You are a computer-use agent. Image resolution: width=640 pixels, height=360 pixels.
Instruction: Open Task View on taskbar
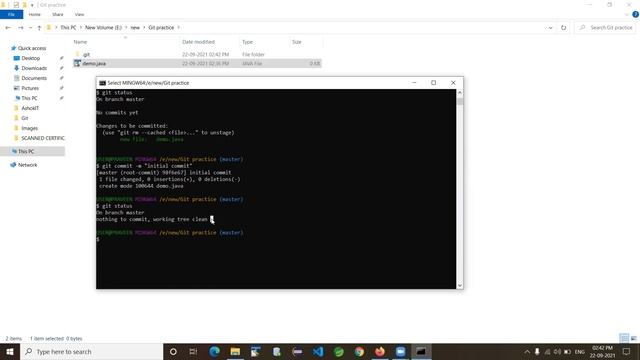(193, 351)
